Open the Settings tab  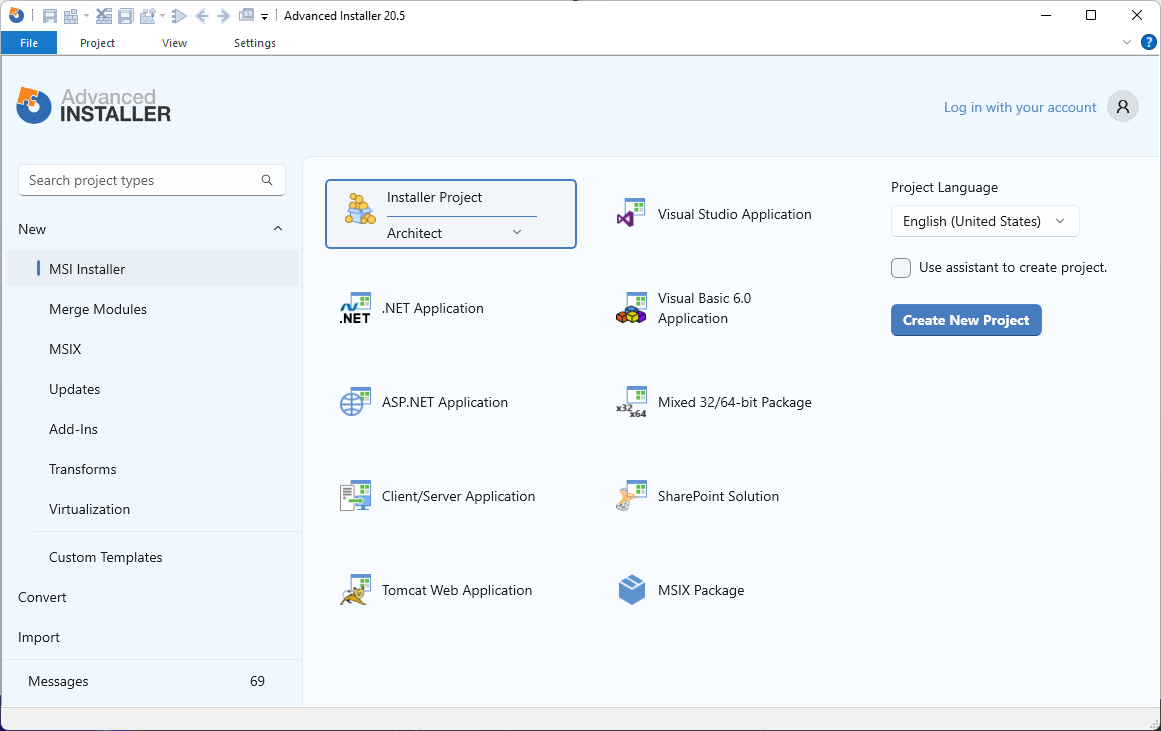pyautogui.click(x=255, y=43)
